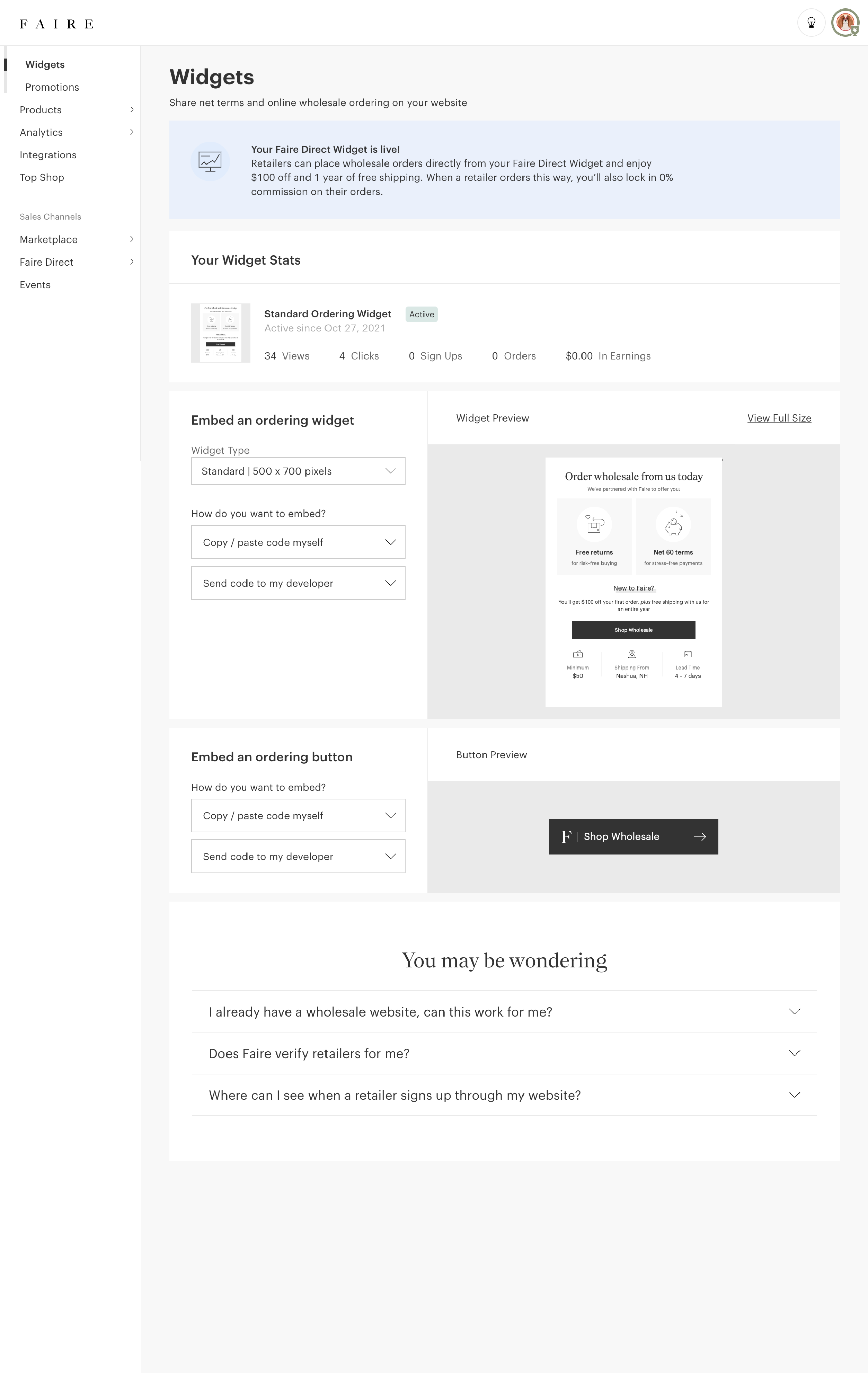Click the Nashua, NH shipping location text
Screen dimensions: 868x1373
click(x=631, y=676)
